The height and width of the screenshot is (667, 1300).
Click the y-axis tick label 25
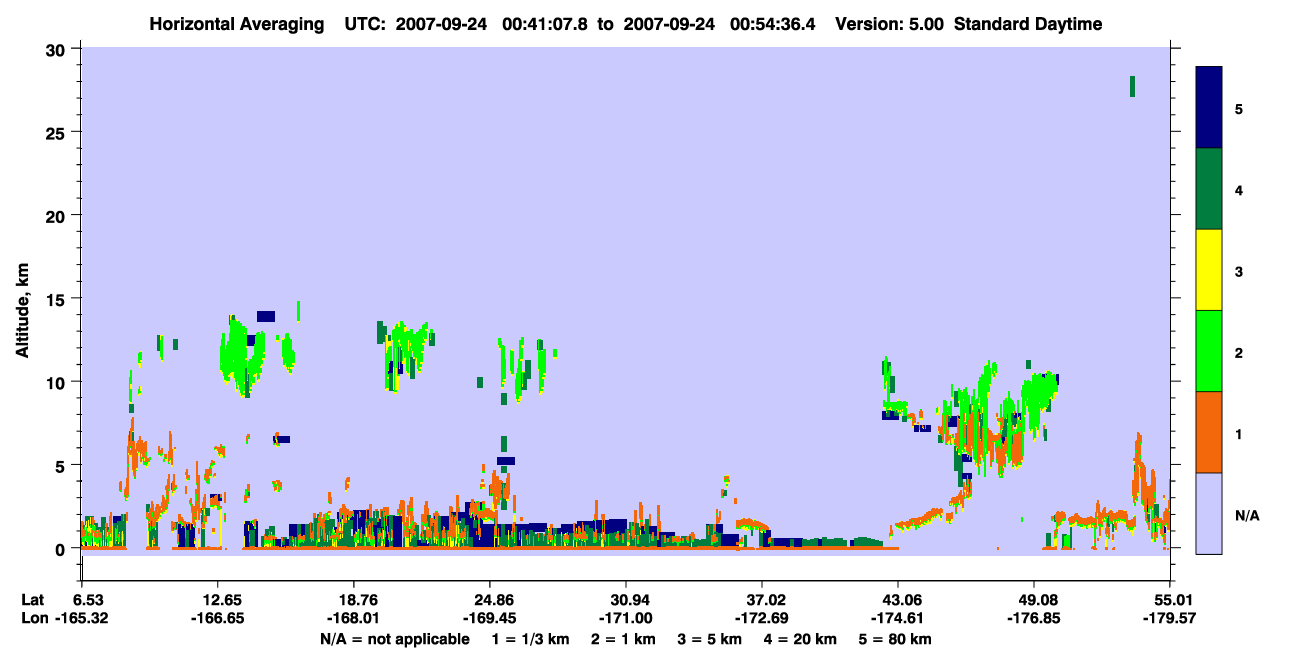pos(57,132)
